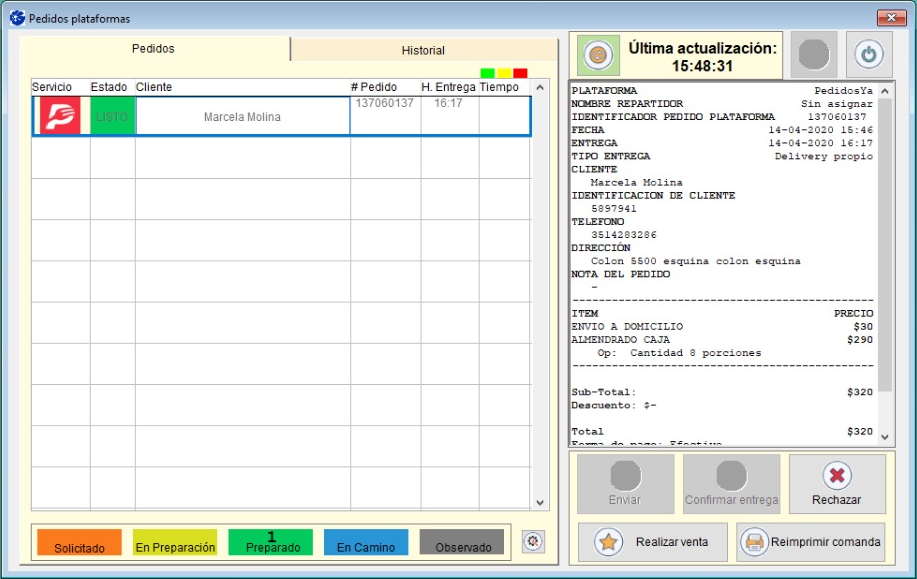Click the green Preparado status box
Viewport: 917px width, 579px height.
click(270, 542)
